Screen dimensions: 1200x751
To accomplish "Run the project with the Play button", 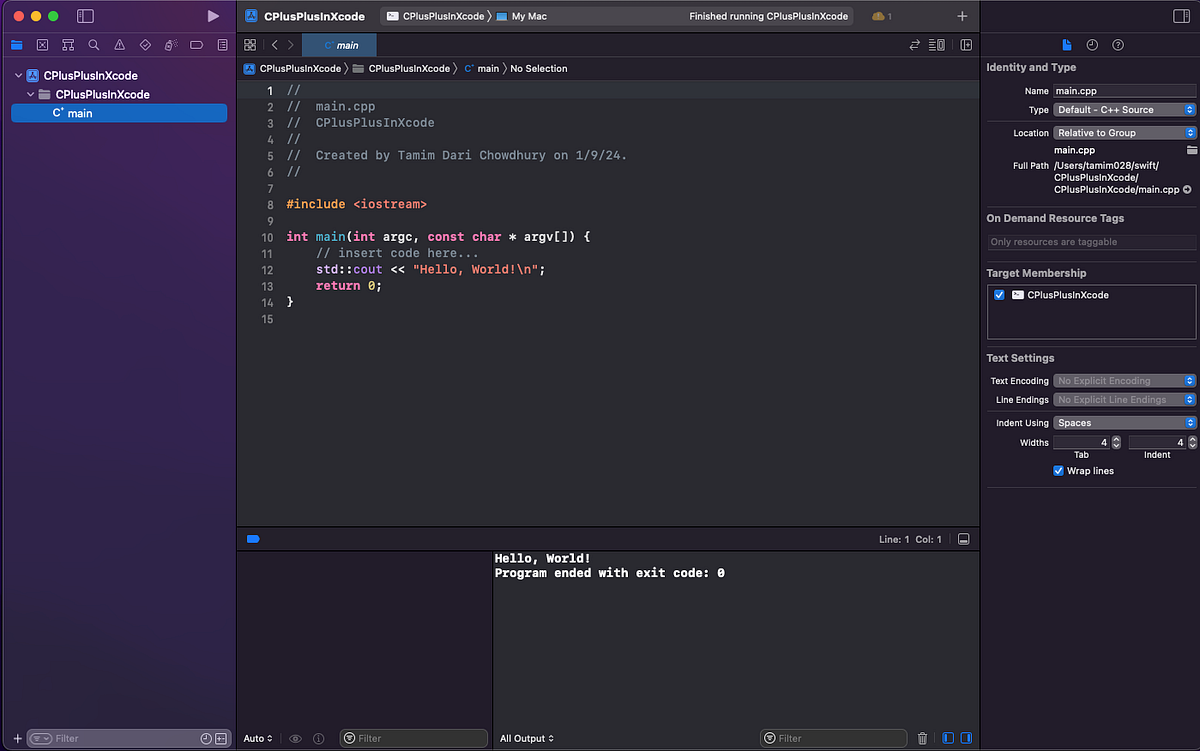I will 212,15.
